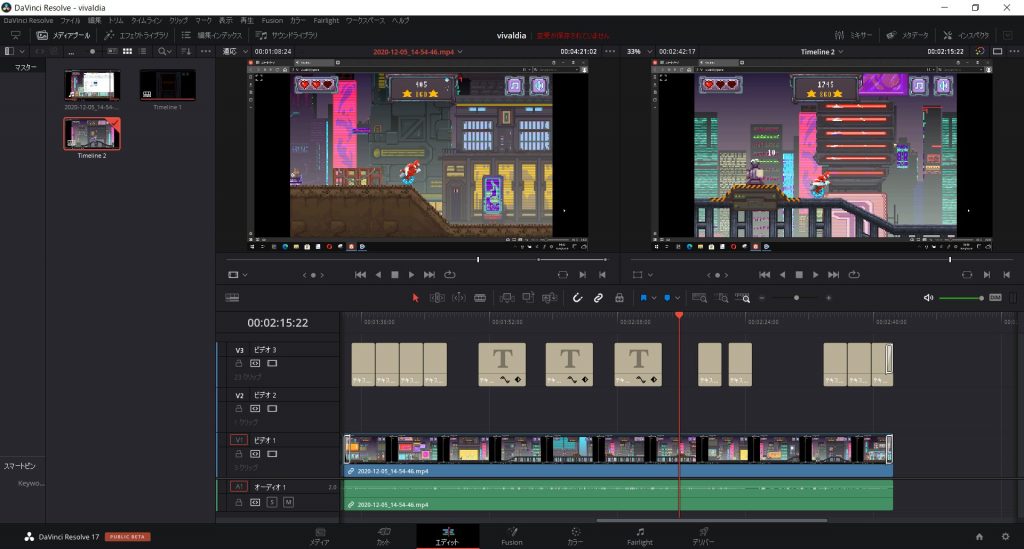Open the Fusion menu
This screenshot has width=1024, height=549.
(272, 20)
